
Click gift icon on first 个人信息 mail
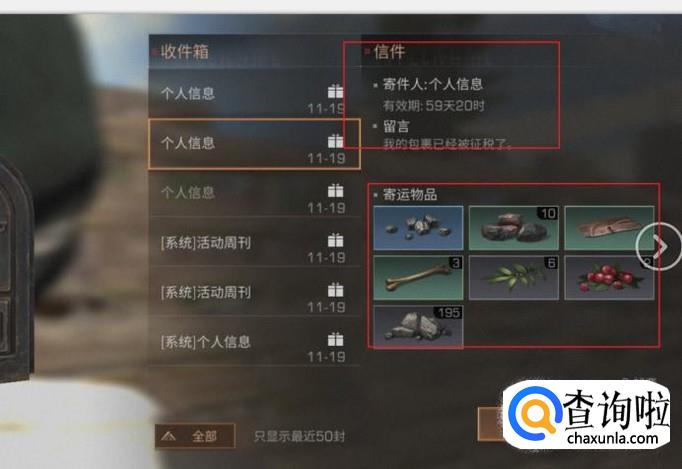pyautogui.click(x=335, y=91)
